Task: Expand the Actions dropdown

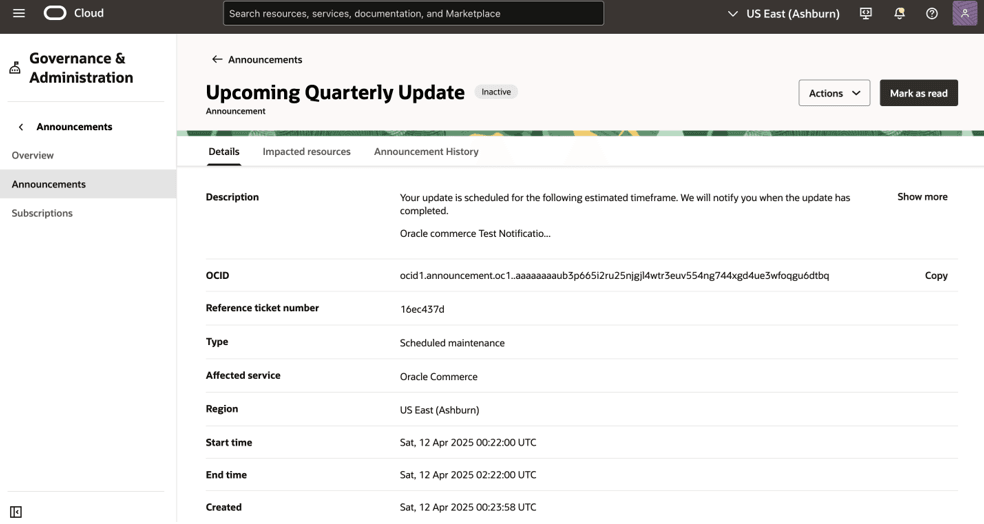Action: pyautogui.click(x=834, y=93)
